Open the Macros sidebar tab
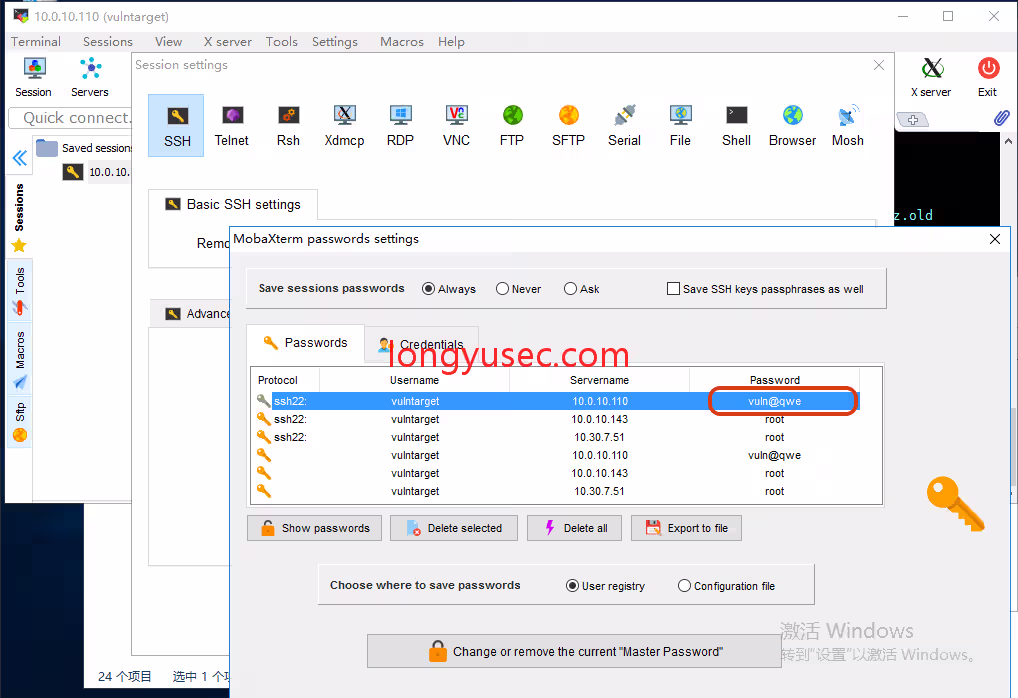The height and width of the screenshot is (698, 1018). tap(19, 359)
